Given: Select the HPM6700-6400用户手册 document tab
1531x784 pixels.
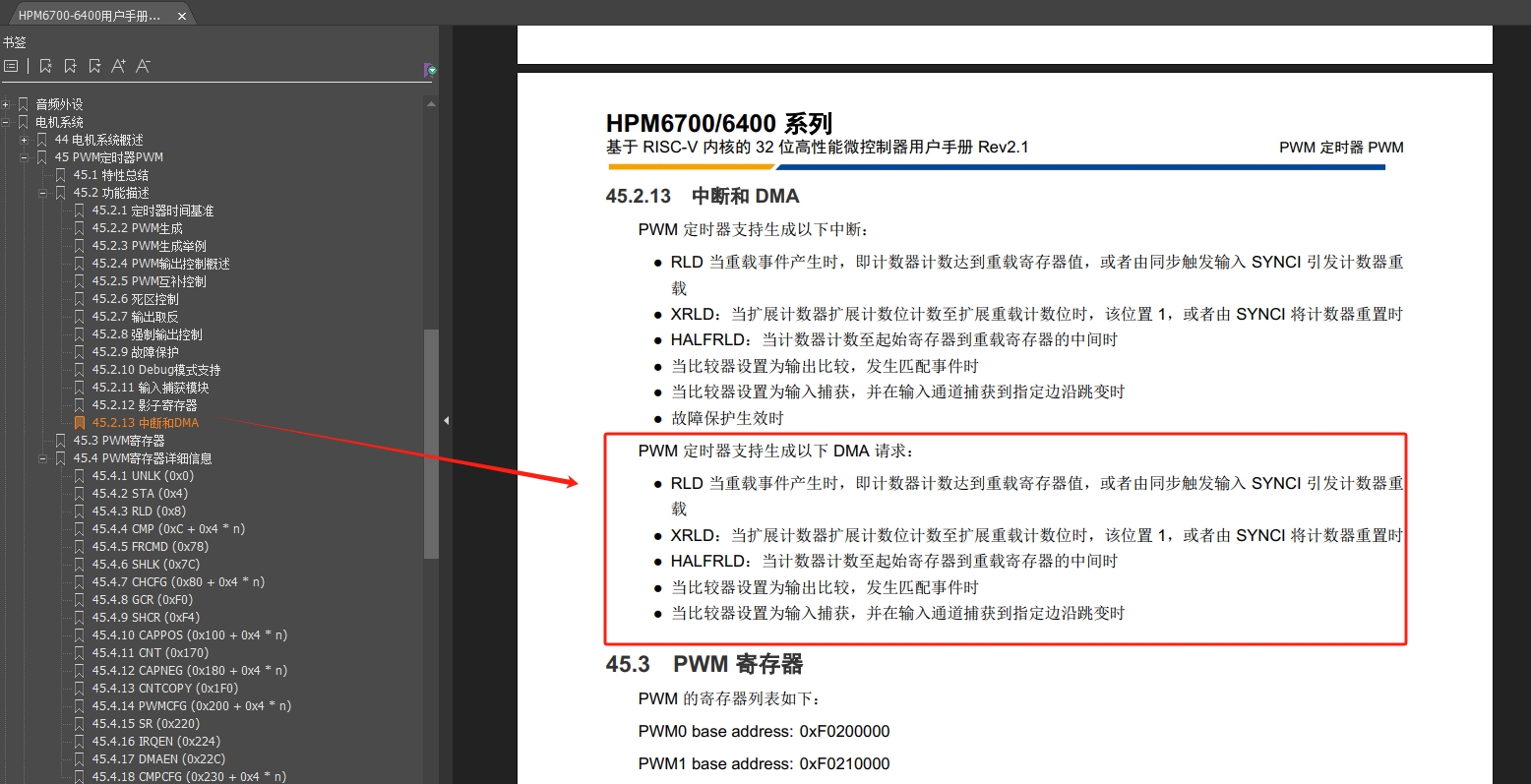Looking at the screenshot, I should pos(89,15).
